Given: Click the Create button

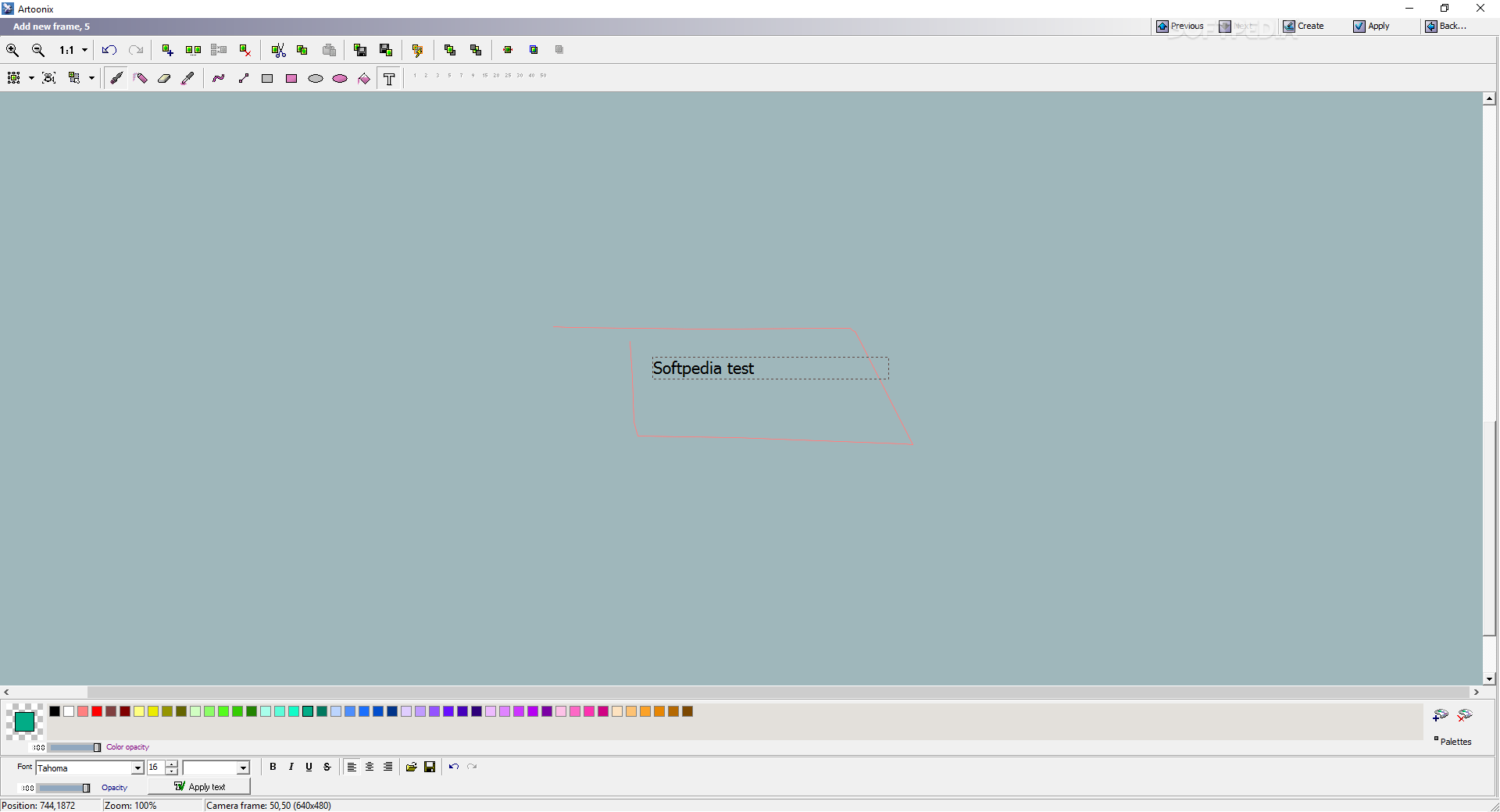Looking at the screenshot, I should (x=1303, y=26).
